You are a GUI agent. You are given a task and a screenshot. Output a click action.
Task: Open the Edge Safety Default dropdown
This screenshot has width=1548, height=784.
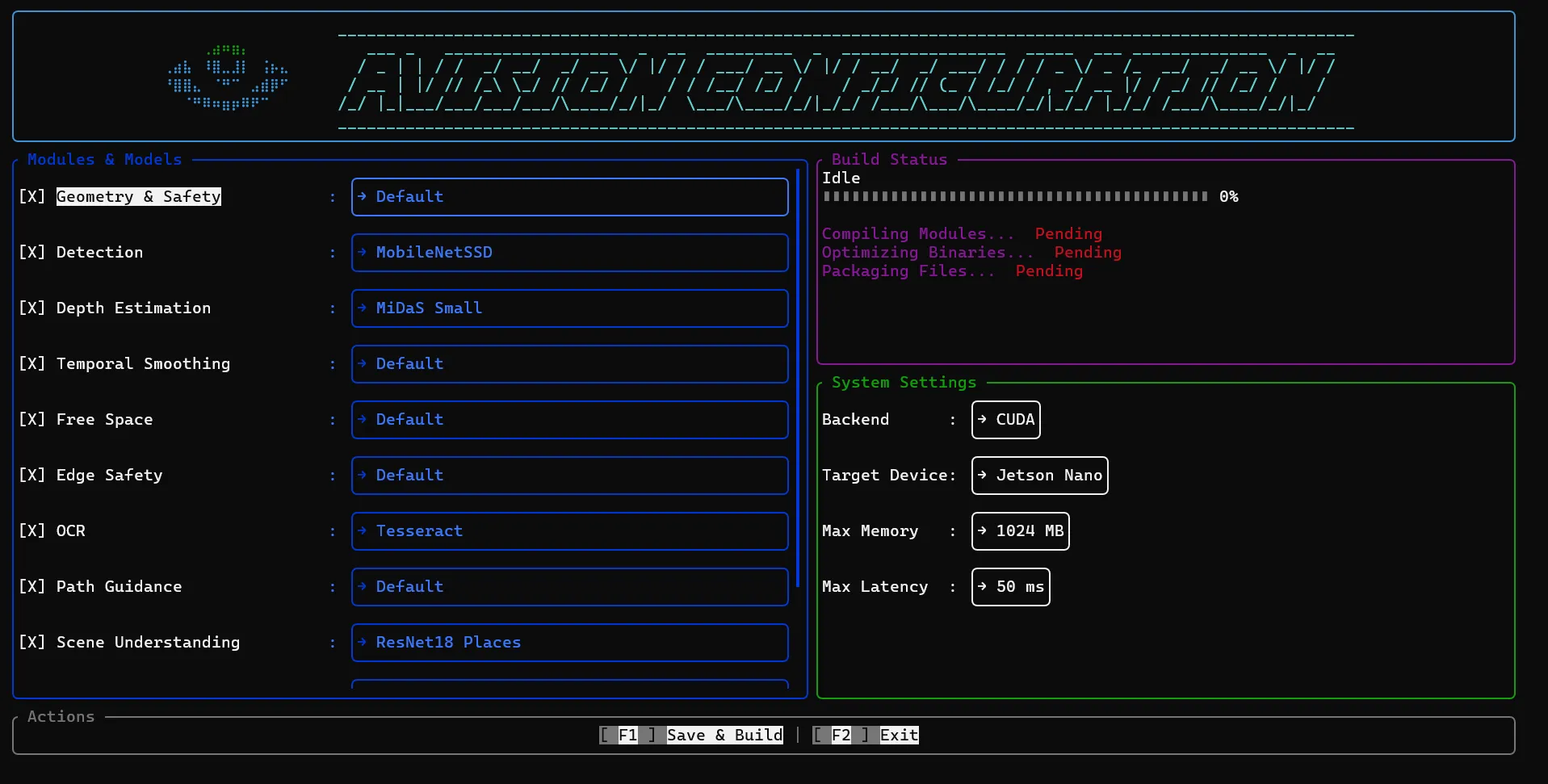(x=570, y=476)
